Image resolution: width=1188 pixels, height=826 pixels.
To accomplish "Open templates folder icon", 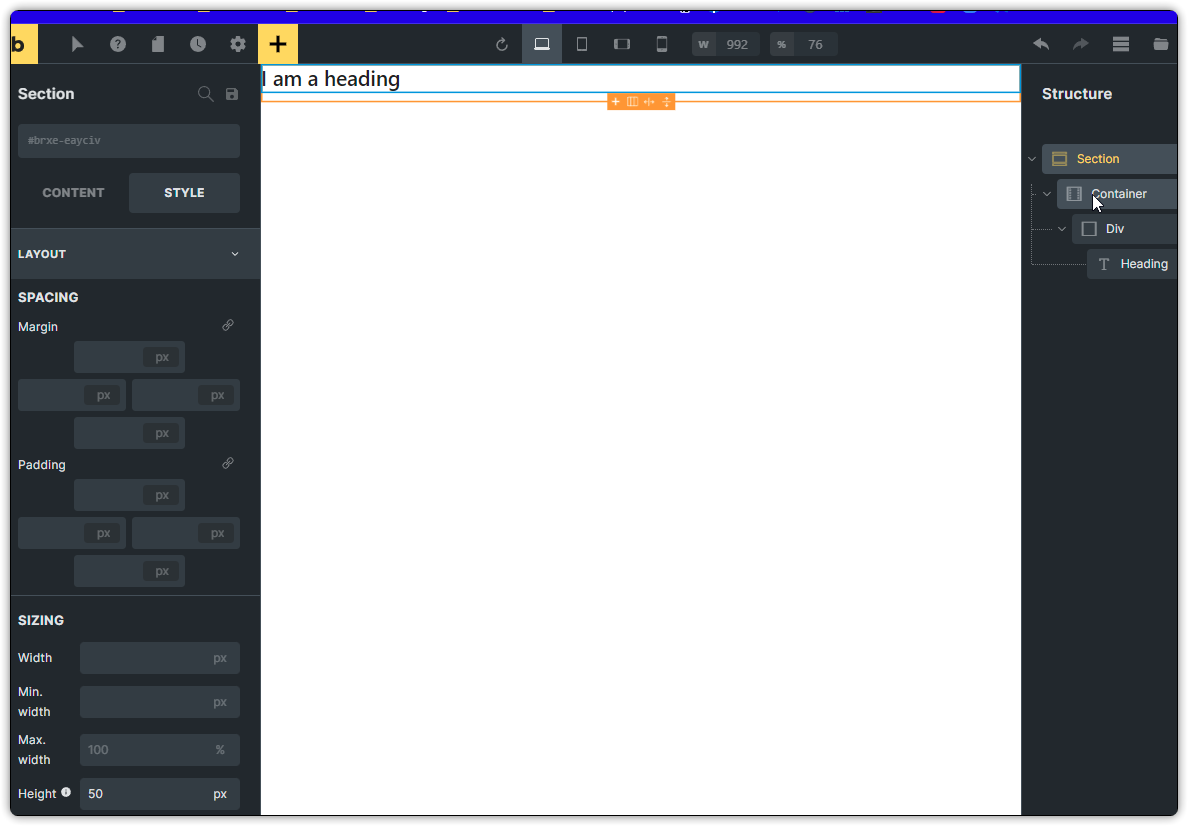I will click(1161, 44).
